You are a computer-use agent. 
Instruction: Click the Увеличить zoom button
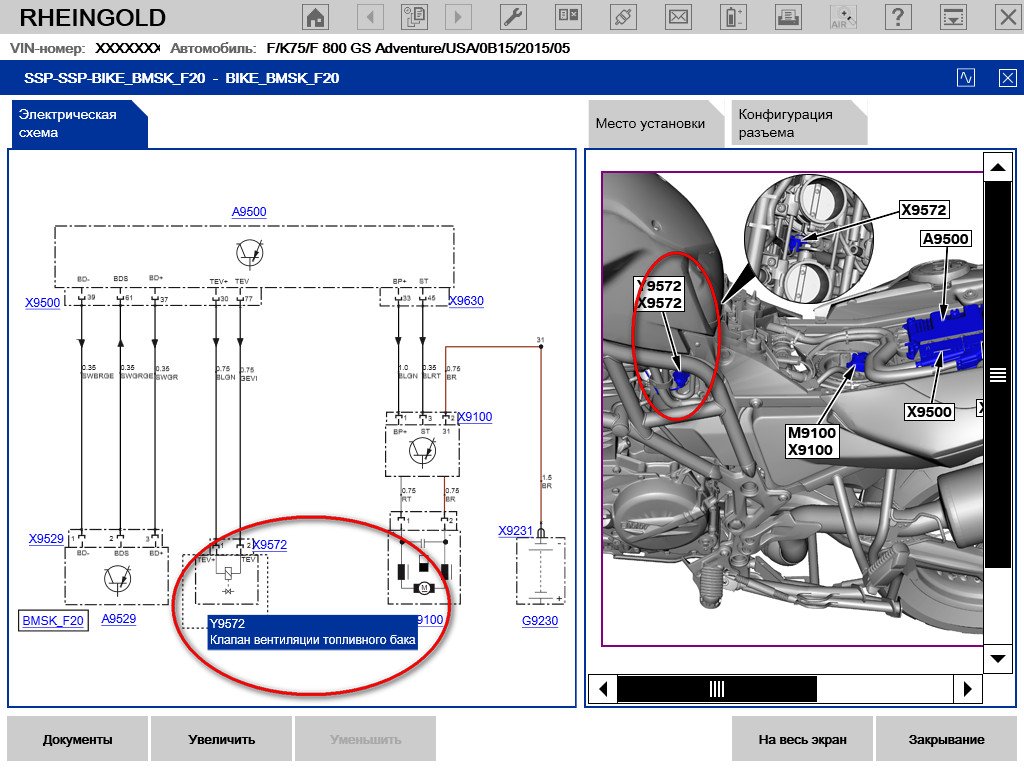pyautogui.click(x=221, y=740)
